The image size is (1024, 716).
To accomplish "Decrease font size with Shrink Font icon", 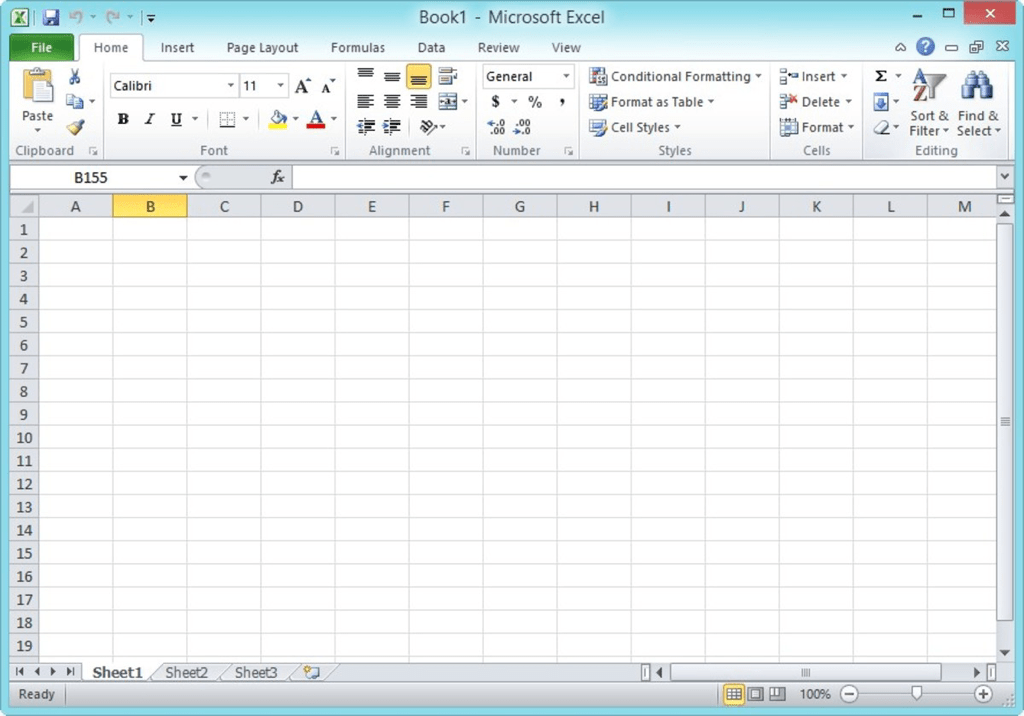I will (x=328, y=86).
